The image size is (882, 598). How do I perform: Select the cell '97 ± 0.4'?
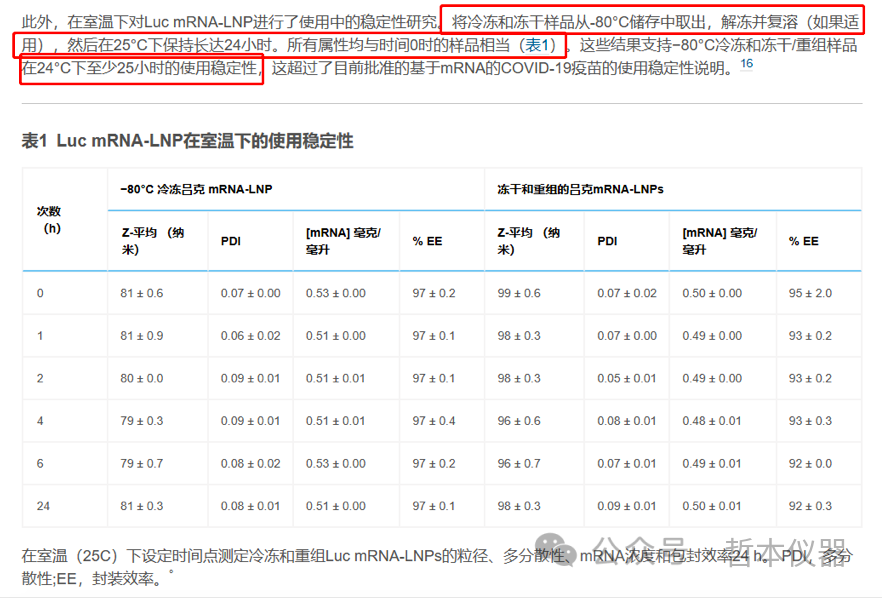click(434, 421)
